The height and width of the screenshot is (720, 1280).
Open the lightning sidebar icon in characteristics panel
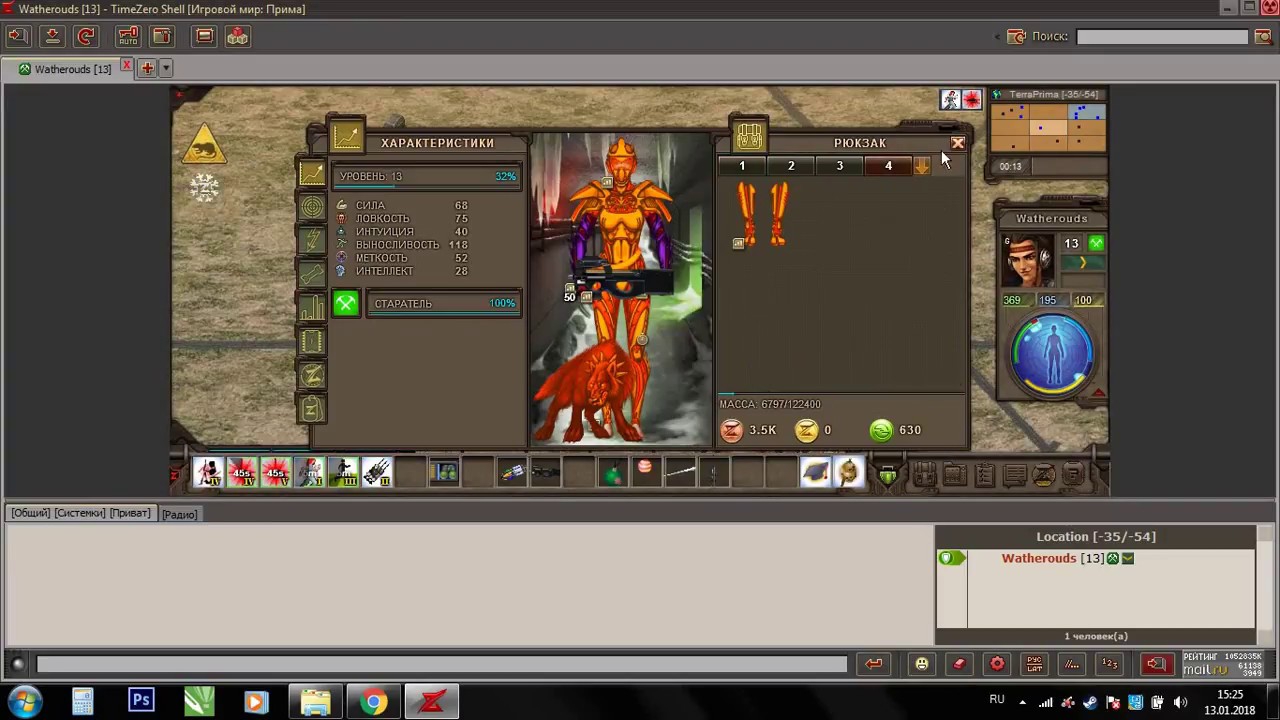coord(312,241)
